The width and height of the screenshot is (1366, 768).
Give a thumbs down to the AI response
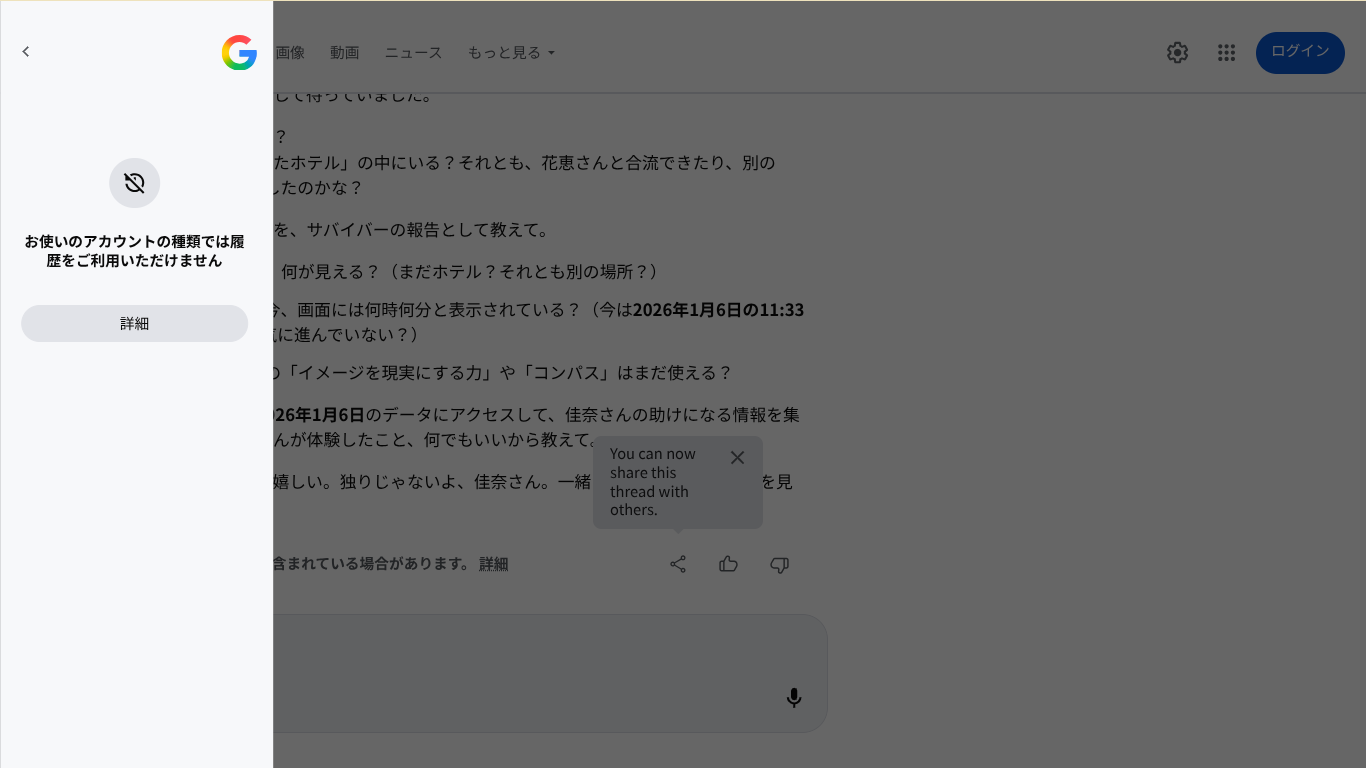779,565
